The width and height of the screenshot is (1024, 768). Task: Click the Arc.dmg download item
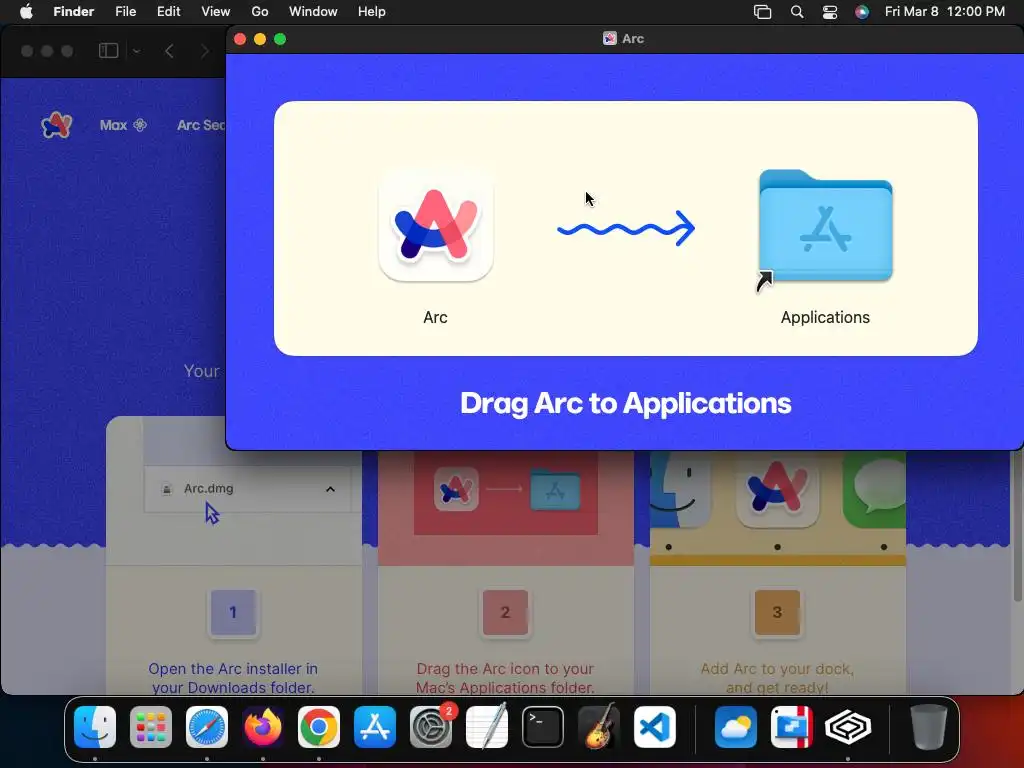(248, 489)
